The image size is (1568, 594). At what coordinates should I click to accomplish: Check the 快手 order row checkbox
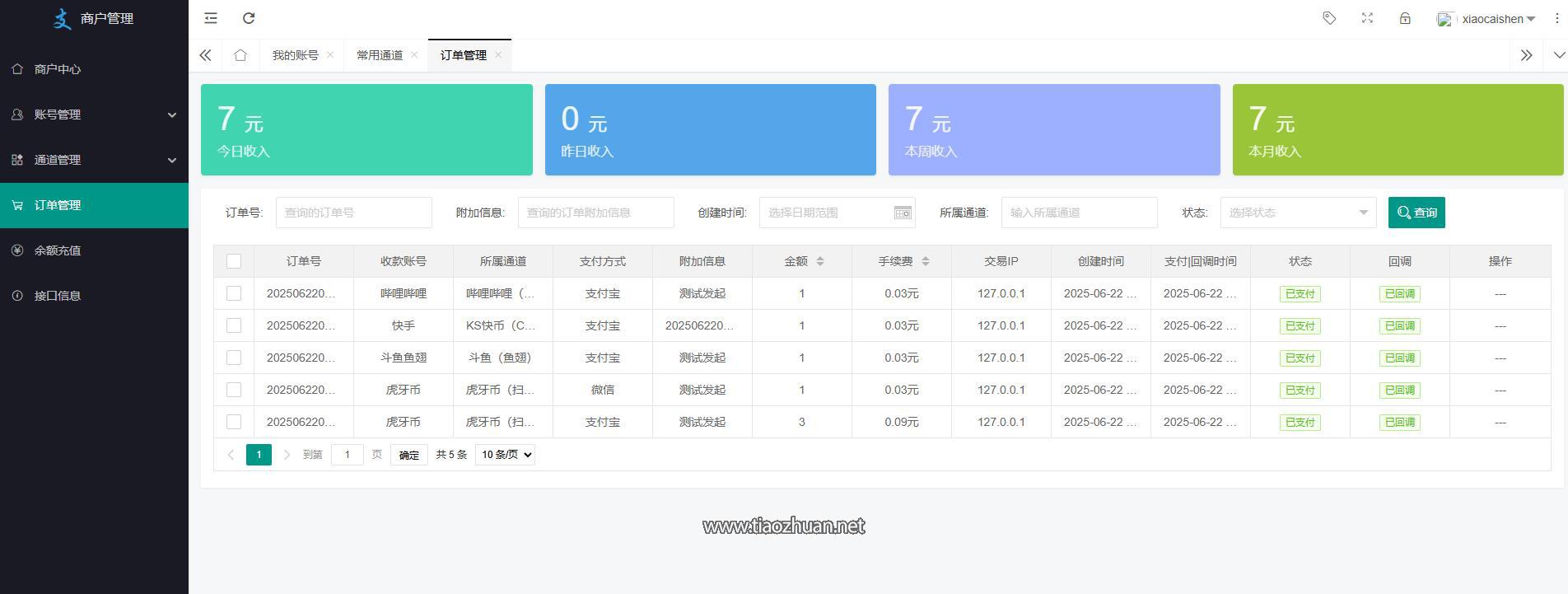tap(234, 325)
